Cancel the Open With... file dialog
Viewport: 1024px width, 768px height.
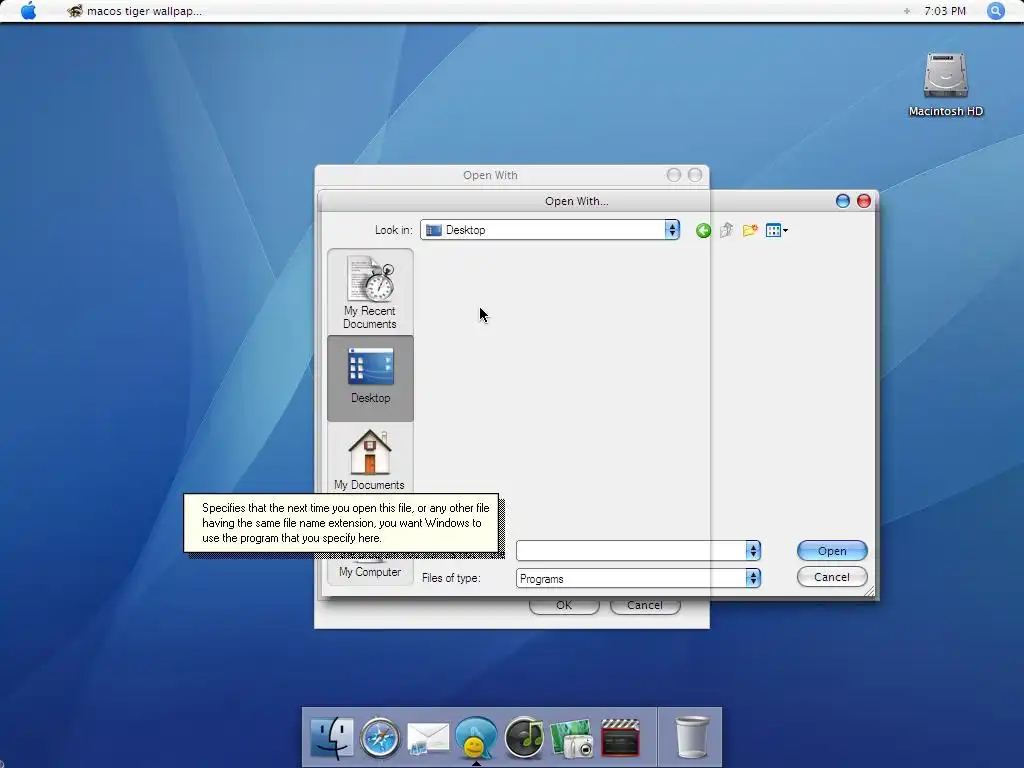tap(832, 577)
